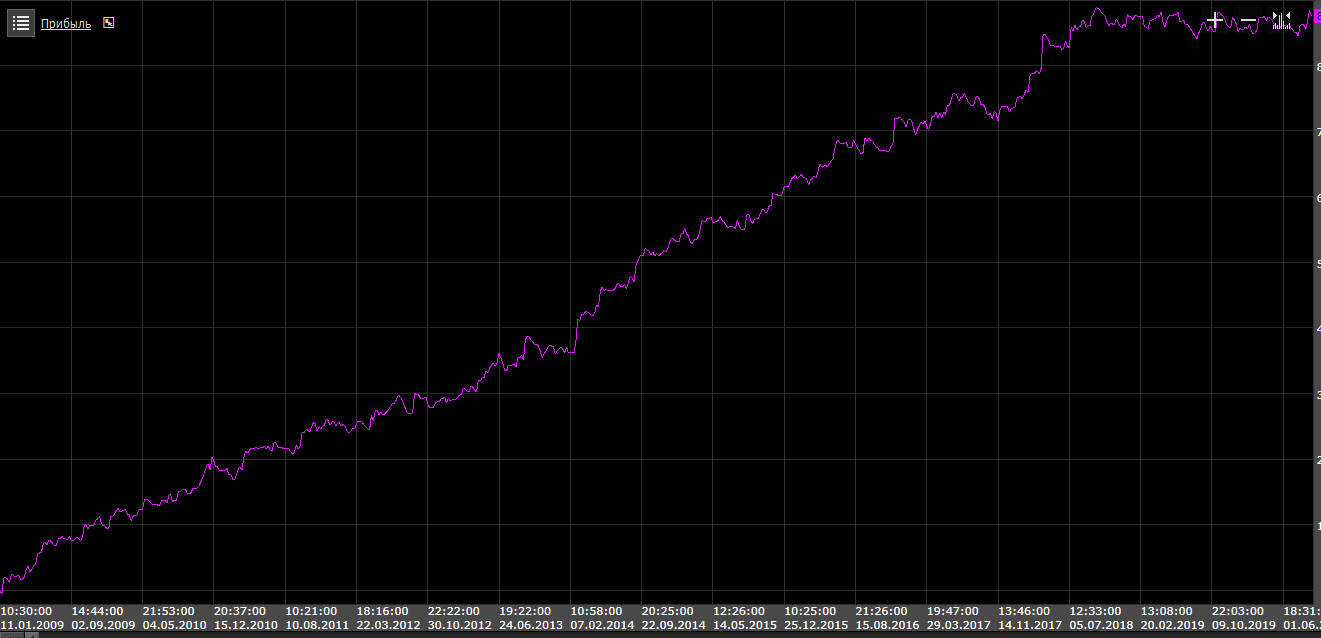Click the 22.03.2012 date label
The height and width of the screenshot is (638, 1321).
click(x=388, y=624)
